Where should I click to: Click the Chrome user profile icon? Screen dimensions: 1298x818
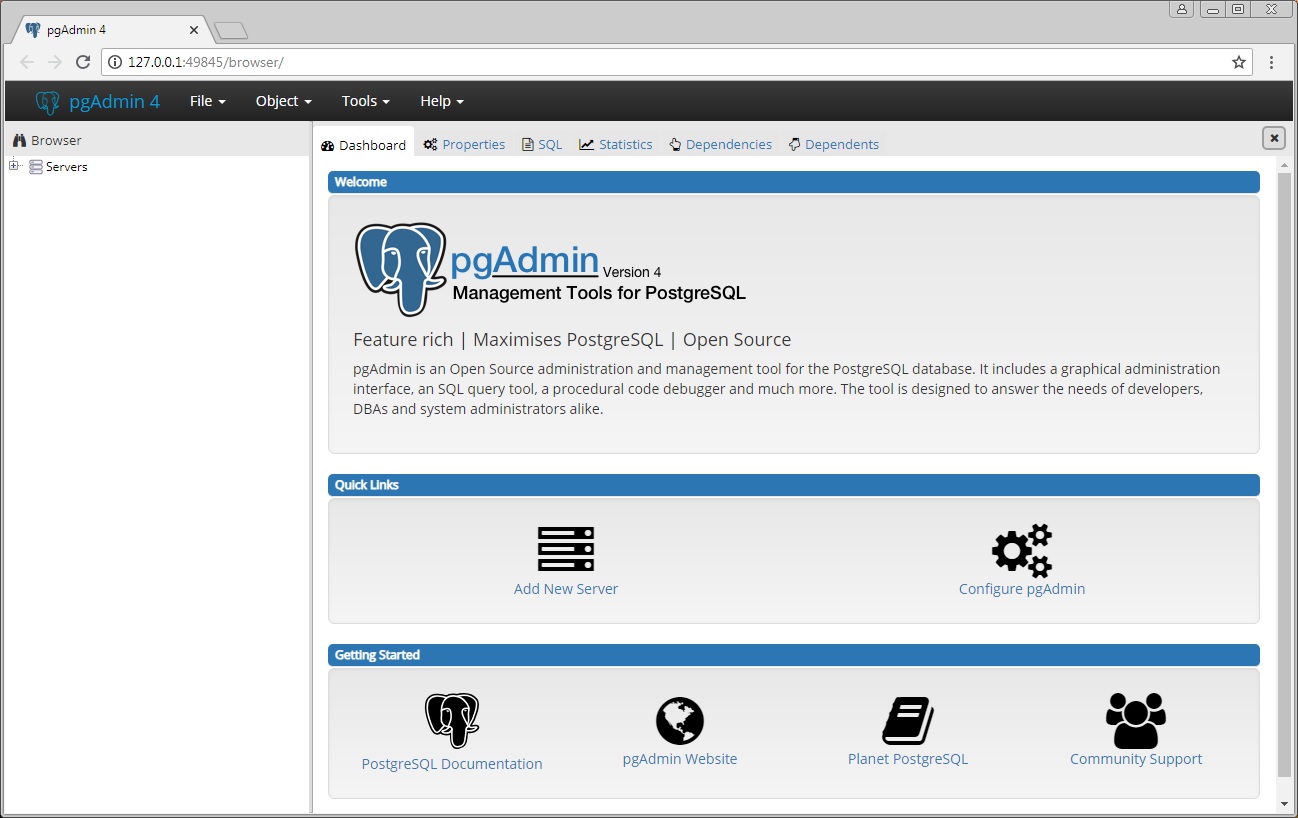tap(1182, 9)
